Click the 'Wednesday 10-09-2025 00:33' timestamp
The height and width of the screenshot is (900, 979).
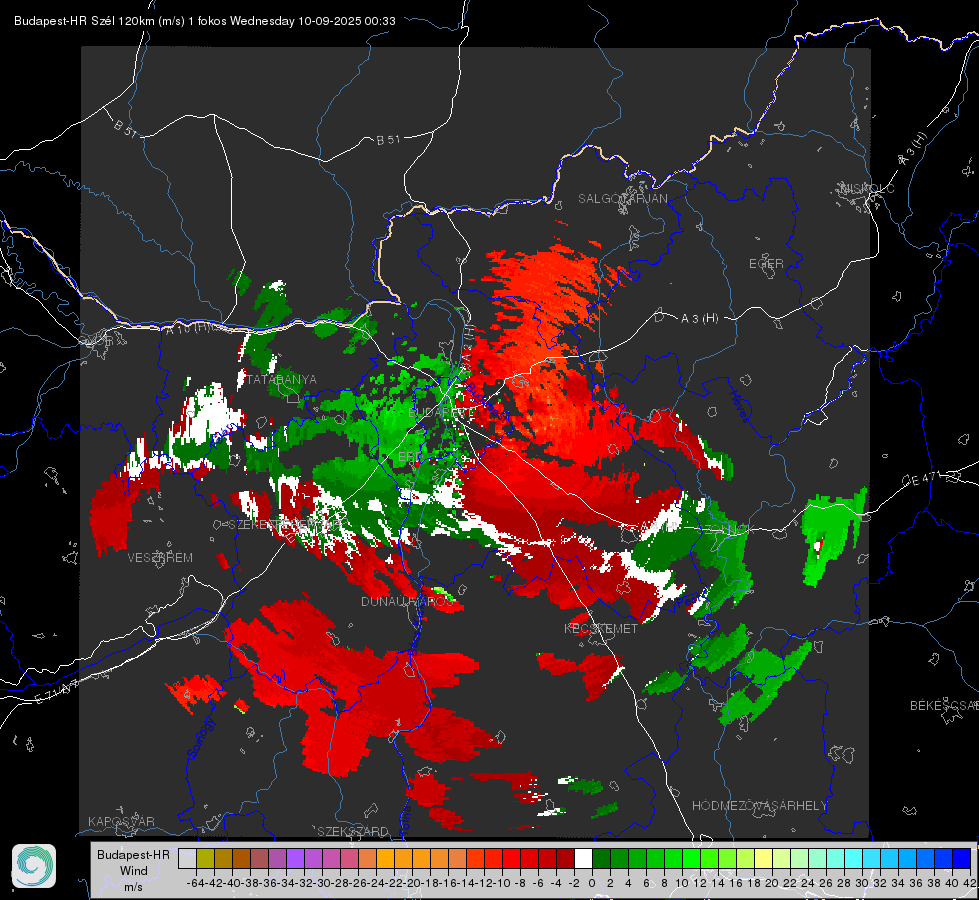[313, 21]
